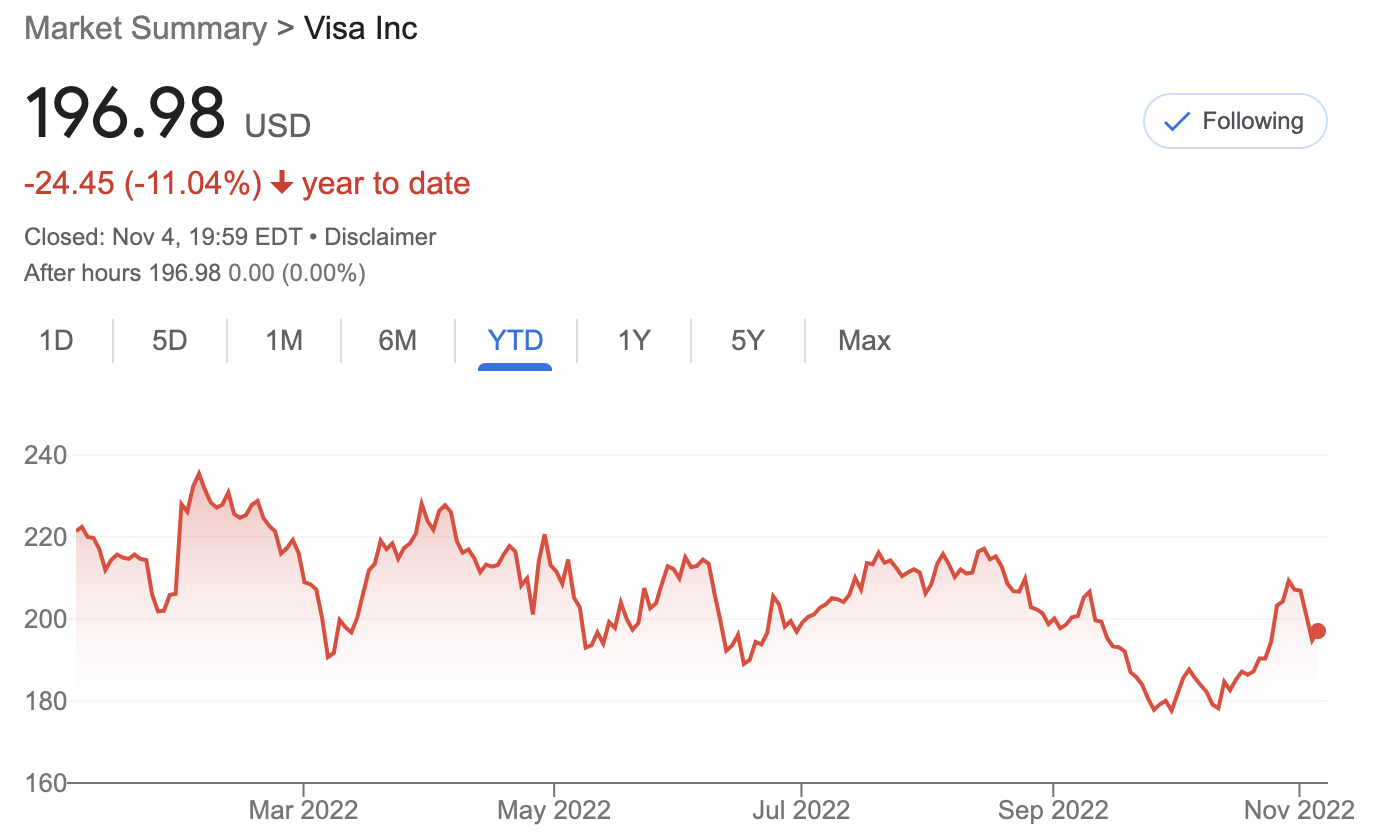This screenshot has width=1382, height=838.
Task: Click the red down arrow icon
Action: [x=282, y=183]
